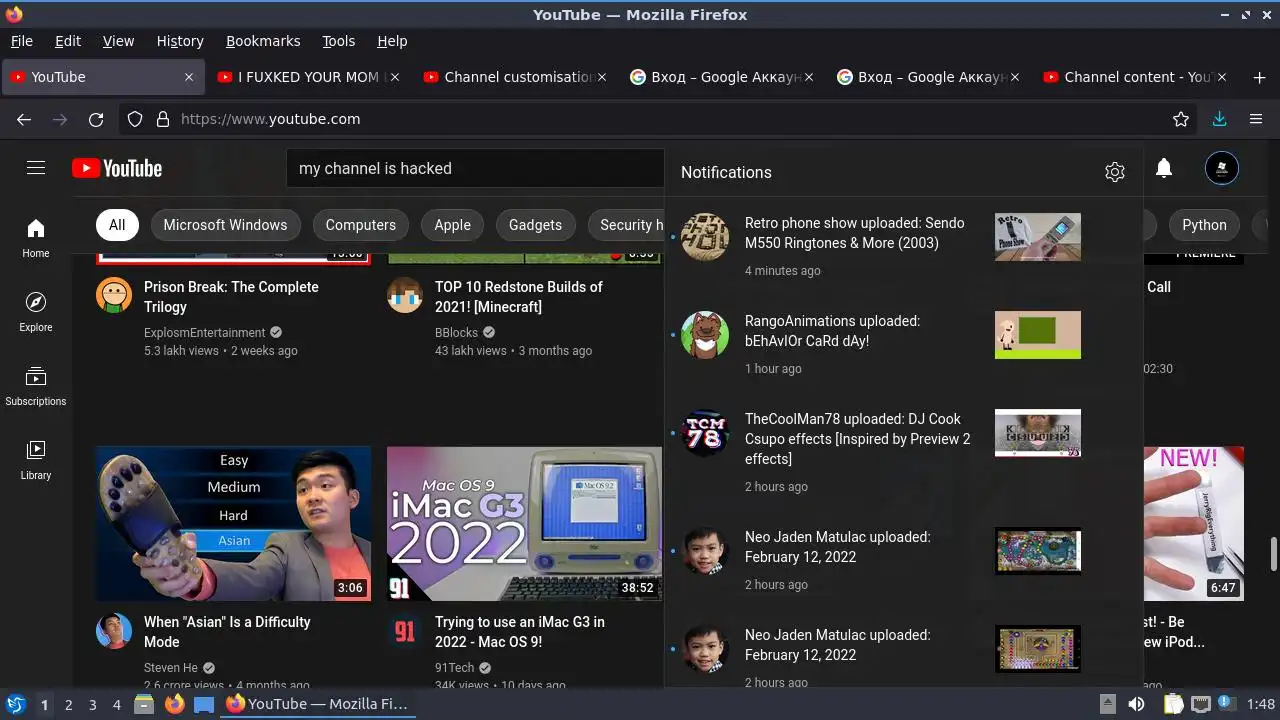This screenshot has height=720, width=1280.
Task: Open TheCoolMan78 avatar in notifications
Action: tap(705, 433)
